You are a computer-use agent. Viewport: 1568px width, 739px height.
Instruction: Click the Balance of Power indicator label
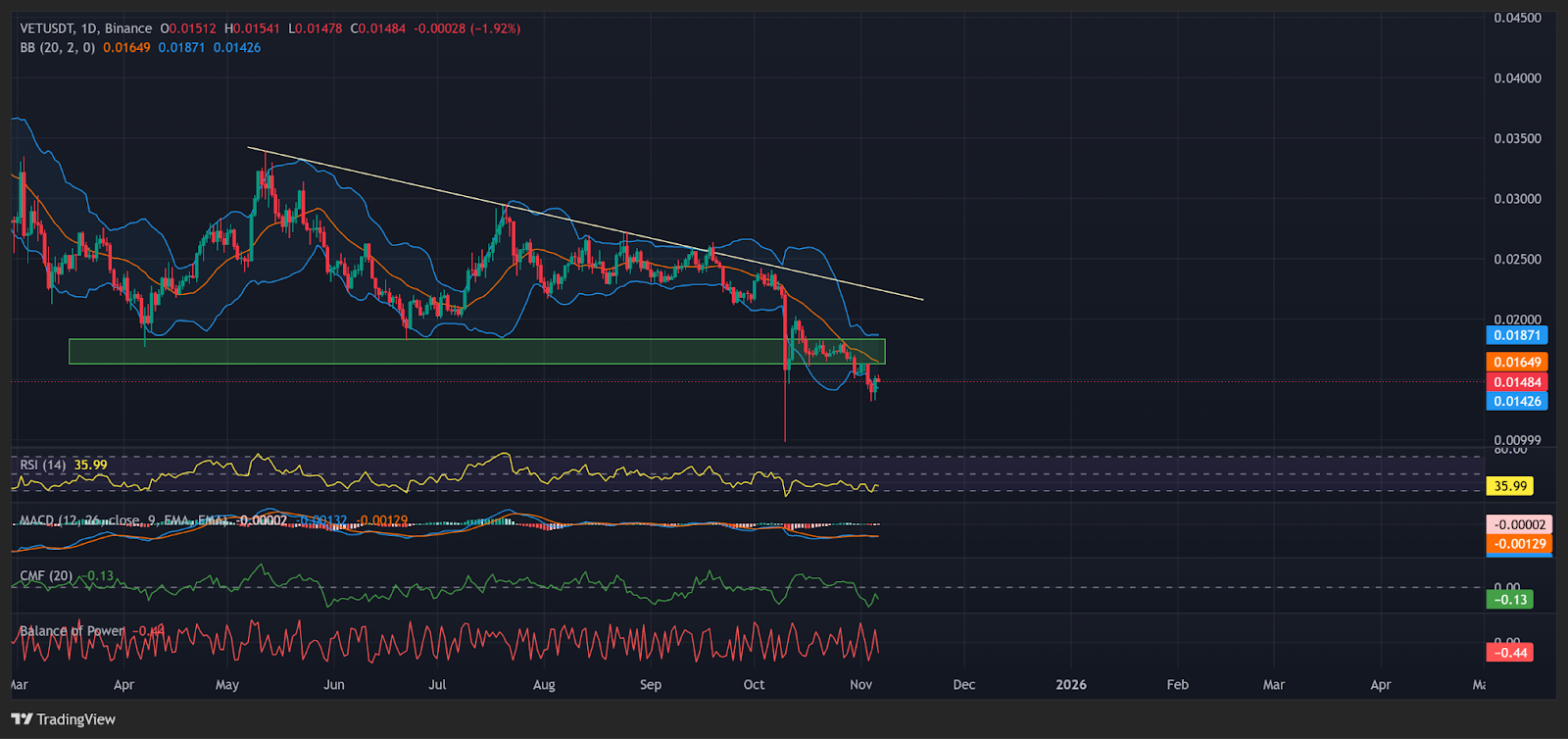73,630
